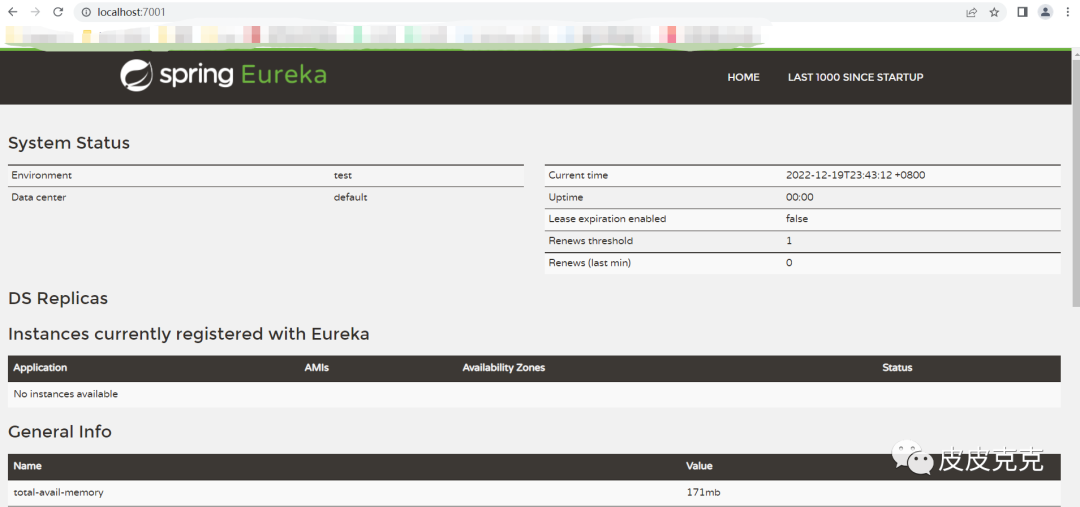Click the Status column header

(897, 368)
